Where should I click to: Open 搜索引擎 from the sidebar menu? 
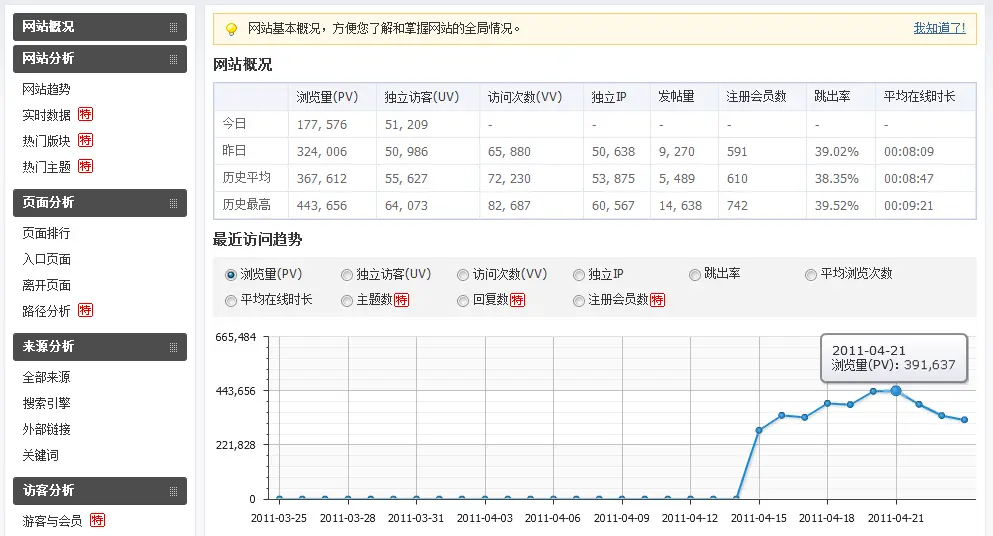pos(46,403)
